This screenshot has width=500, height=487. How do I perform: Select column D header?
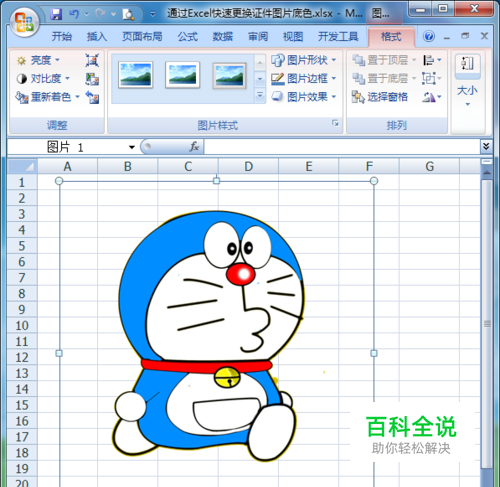[x=248, y=166]
